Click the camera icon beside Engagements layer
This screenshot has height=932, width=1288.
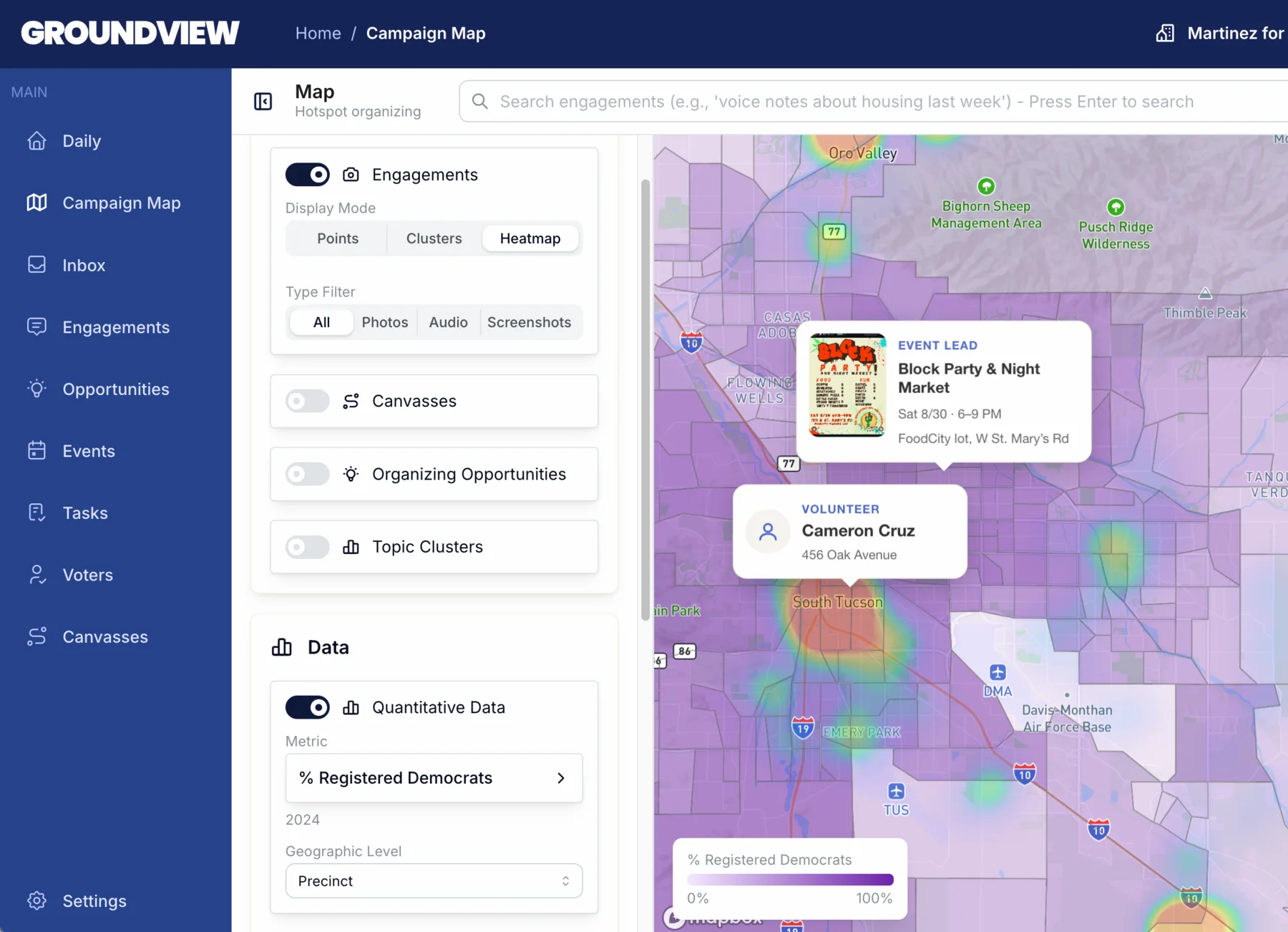pos(351,175)
